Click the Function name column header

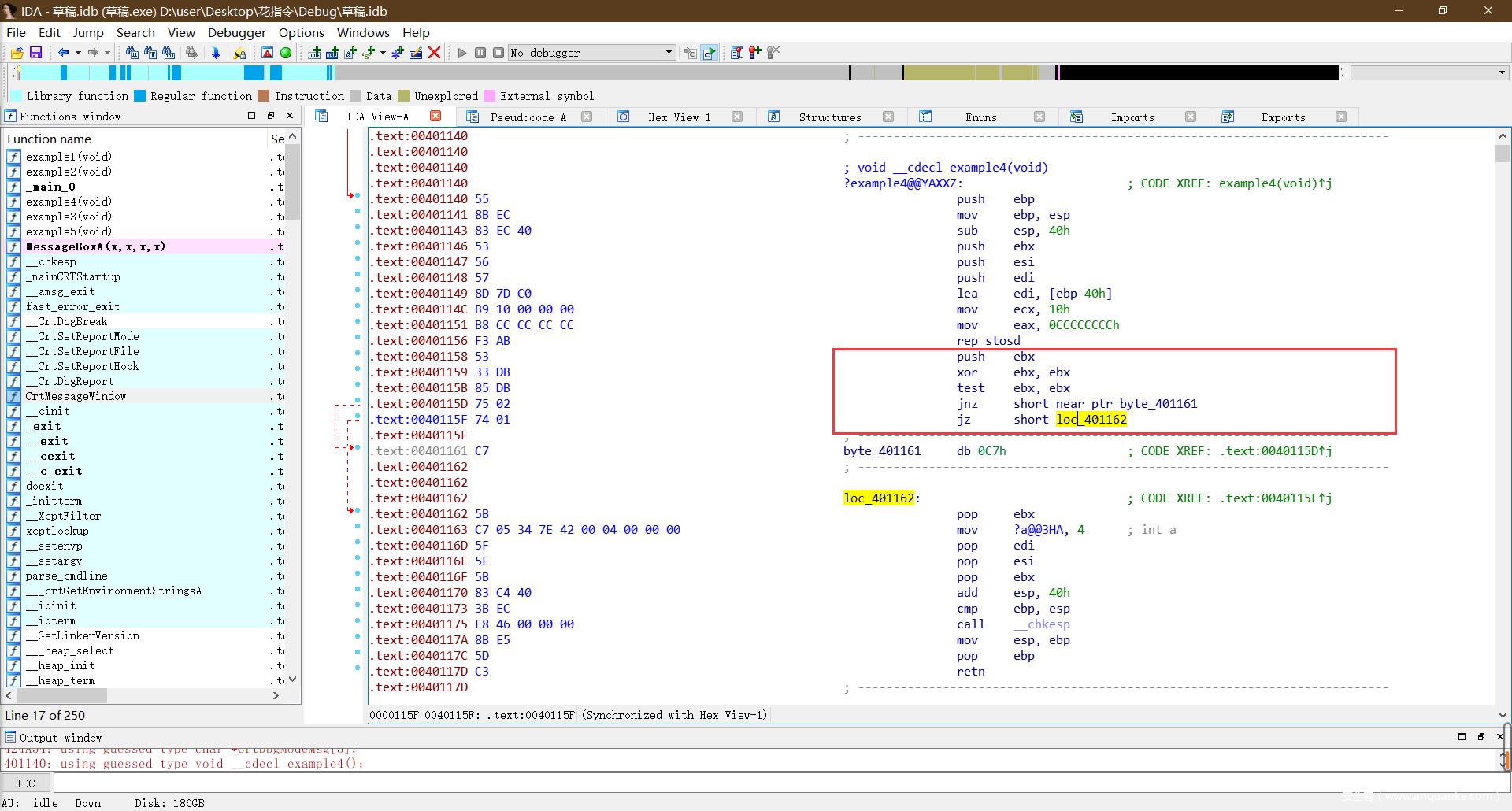pyautogui.click(x=135, y=139)
